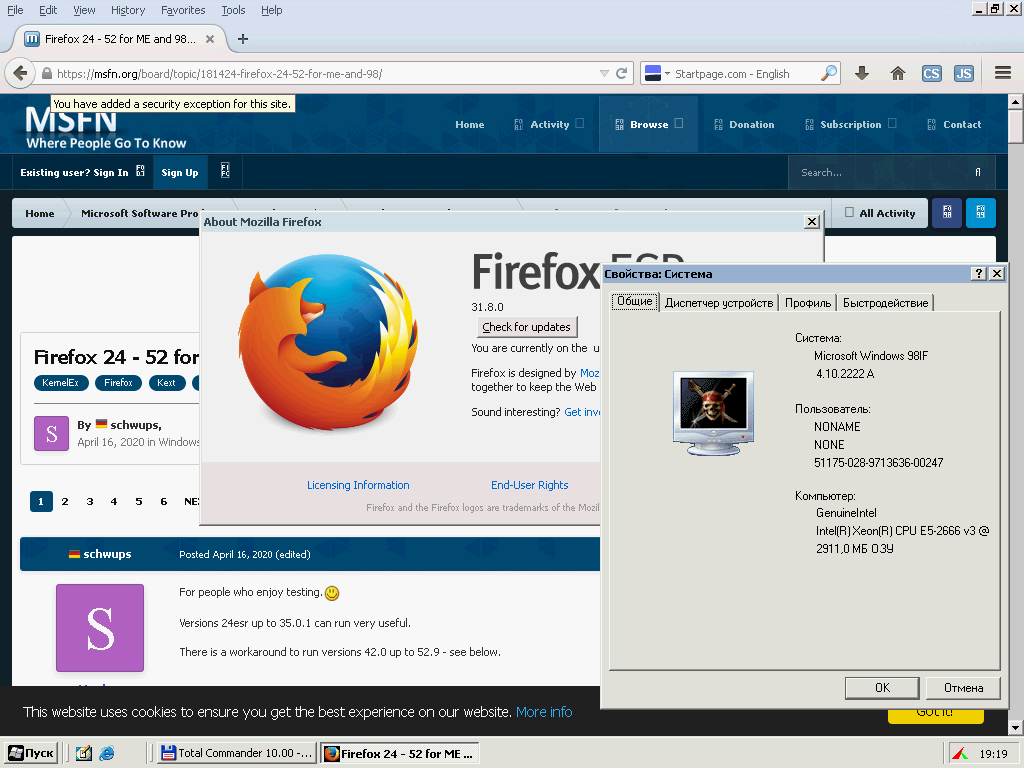Go to the browser Home page icon

tap(898, 73)
